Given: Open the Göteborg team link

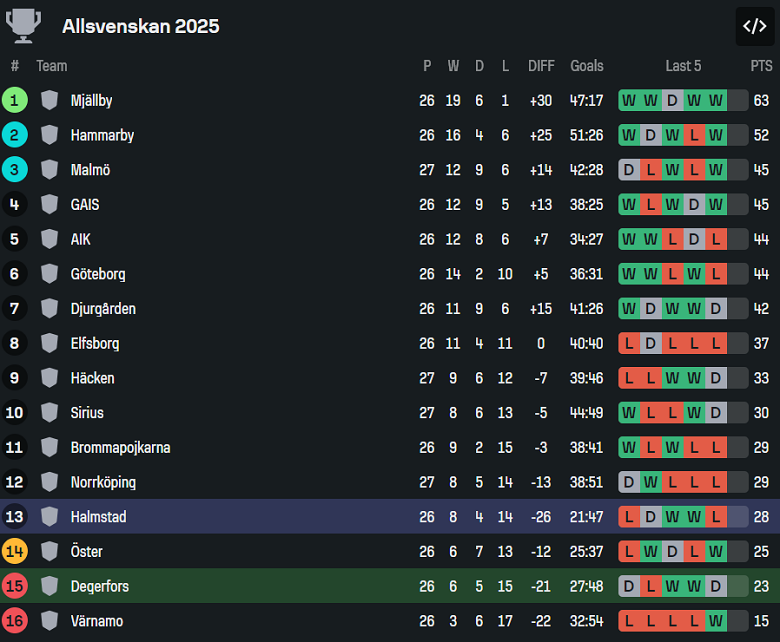Looking at the screenshot, I should (98, 274).
